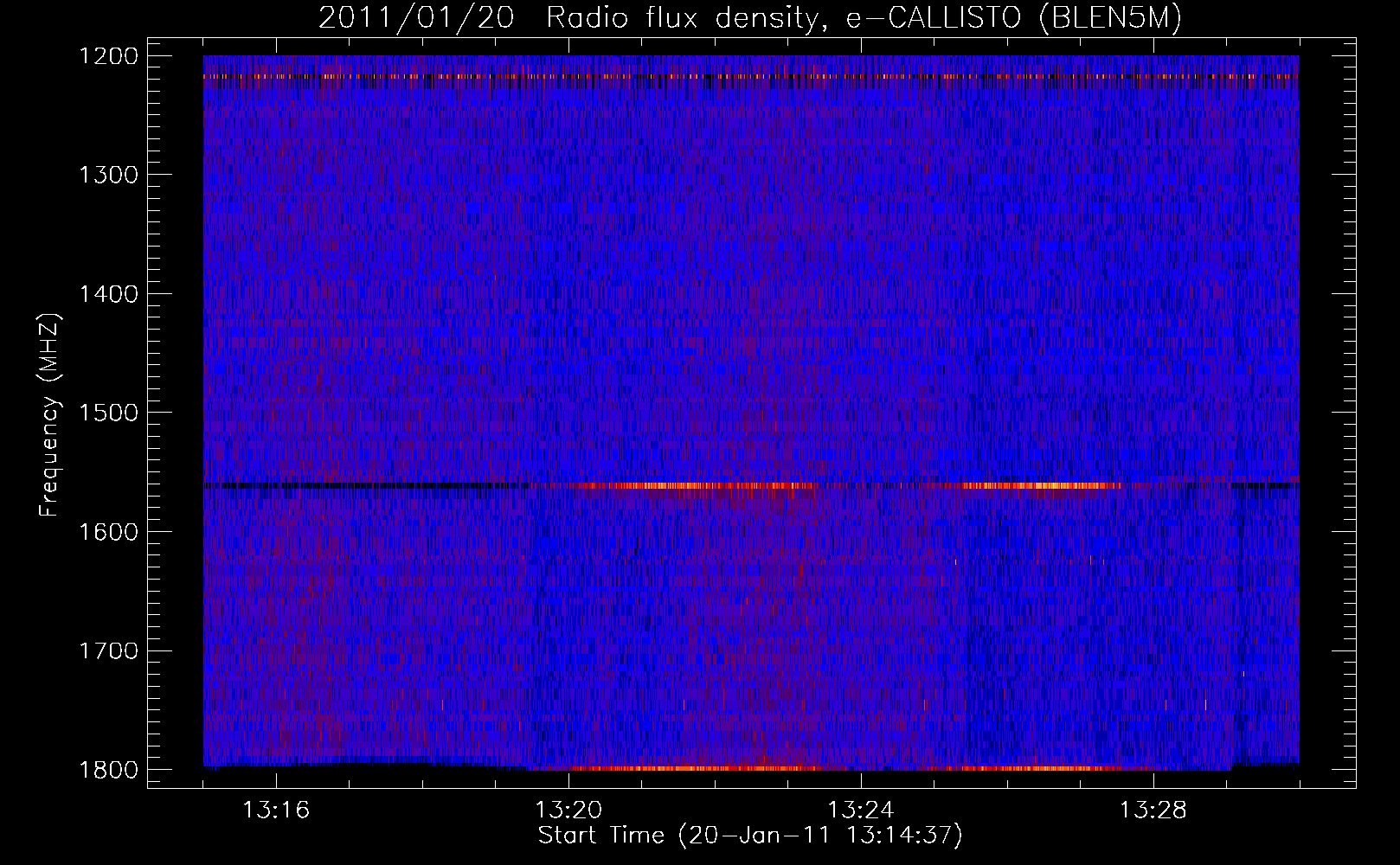1400x865 pixels.
Task: Click the 1600 frequency tick label
Action: [x=107, y=532]
